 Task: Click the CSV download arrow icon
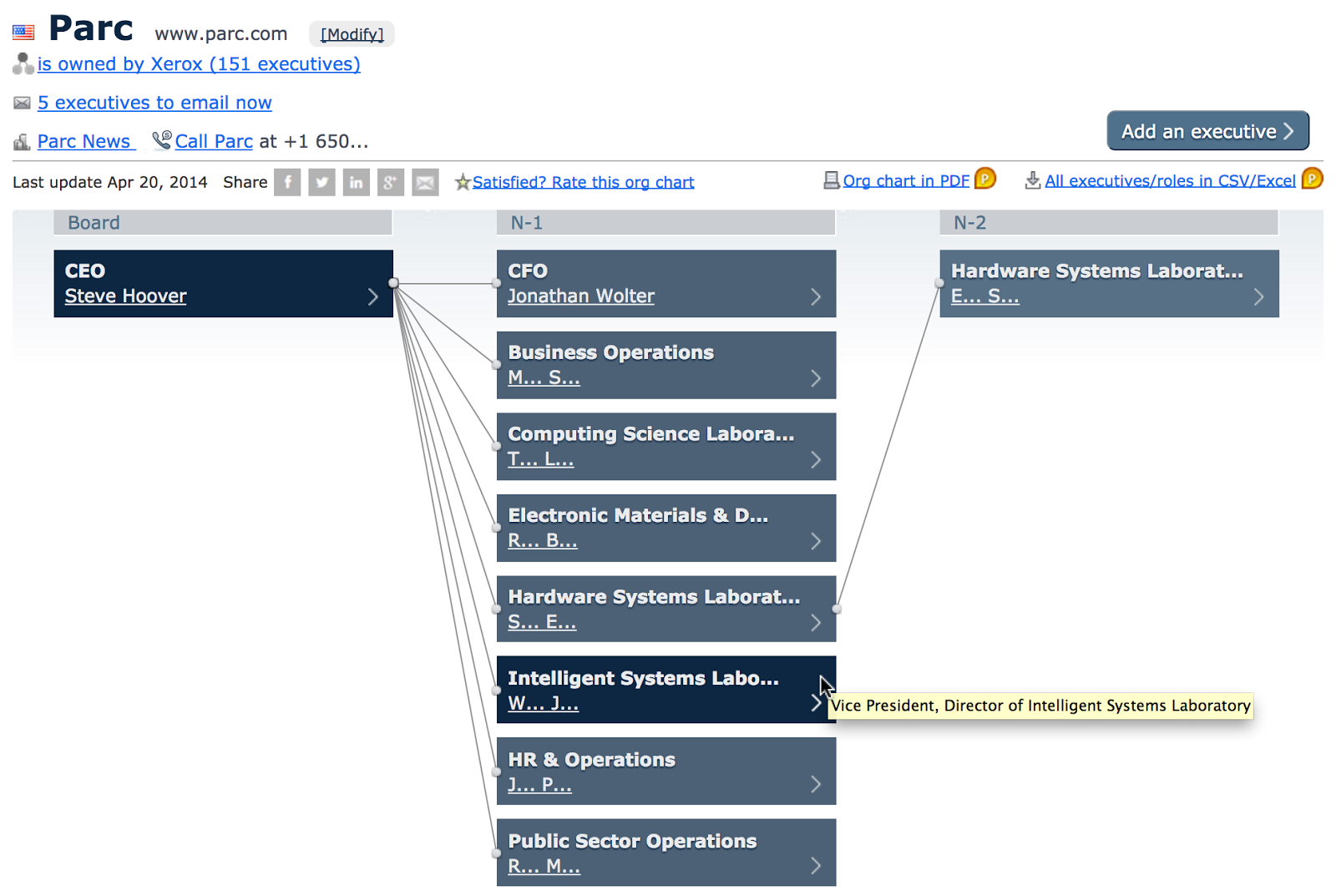tap(1033, 180)
